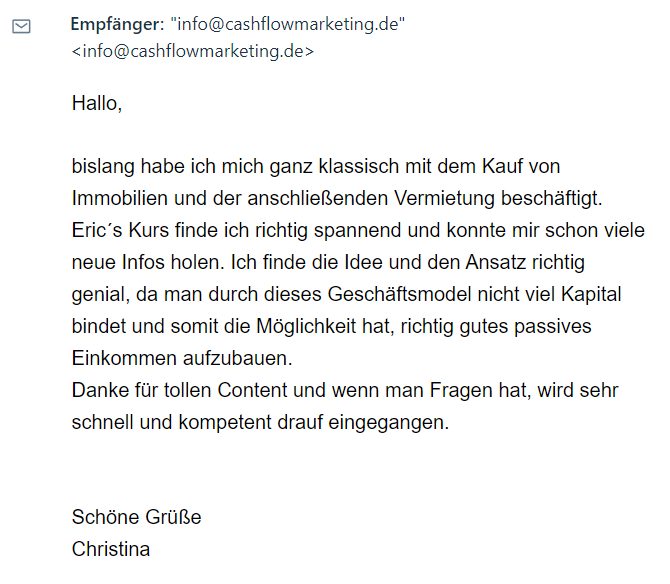Click the Empfänger label
This screenshot has height=584, width=670.
pyautogui.click(x=118, y=24)
